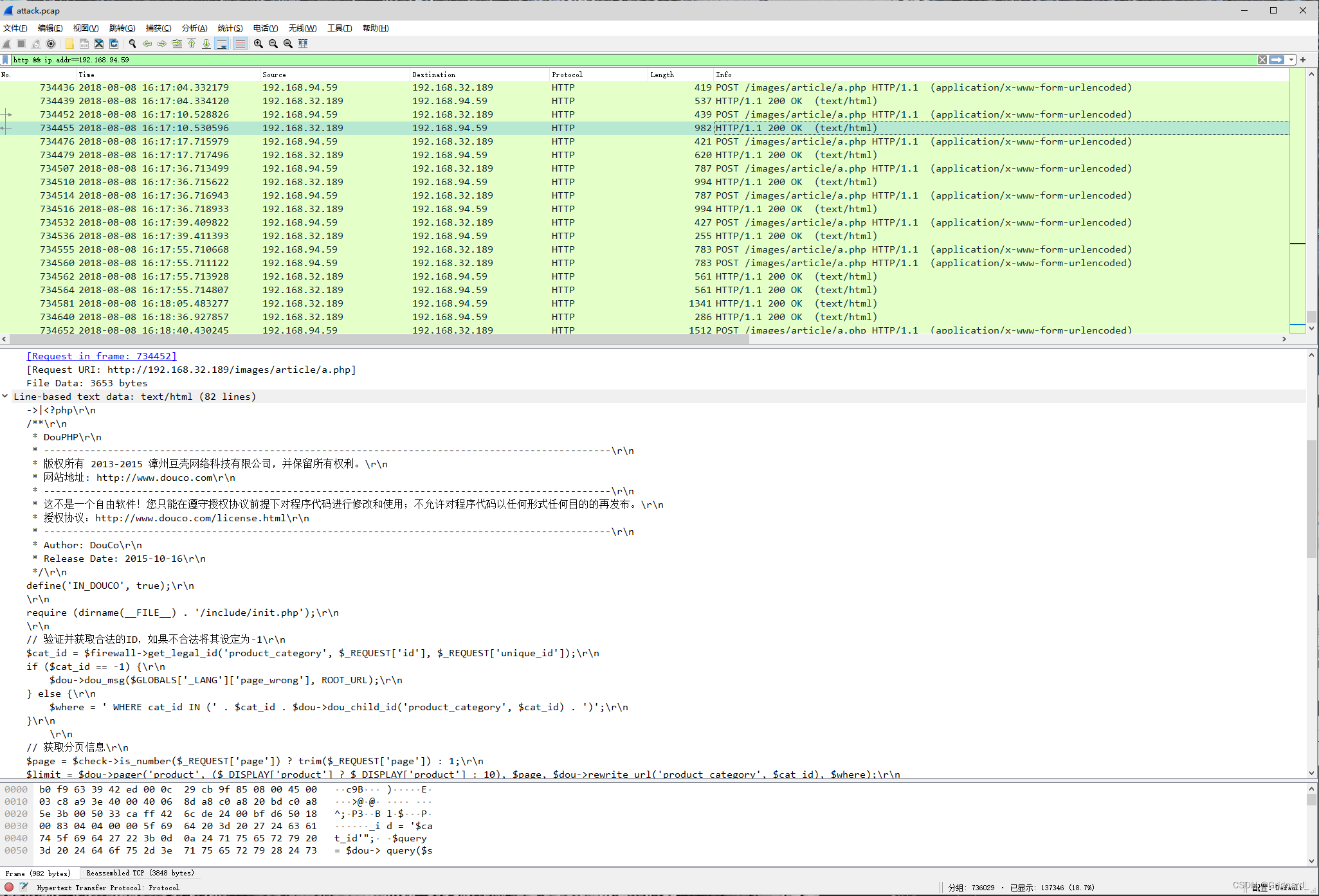Image resolution: width=1319 pixels, height=896 pixels.
Task: Auto-fit packet list columns to content
Action: coord(303,44)
